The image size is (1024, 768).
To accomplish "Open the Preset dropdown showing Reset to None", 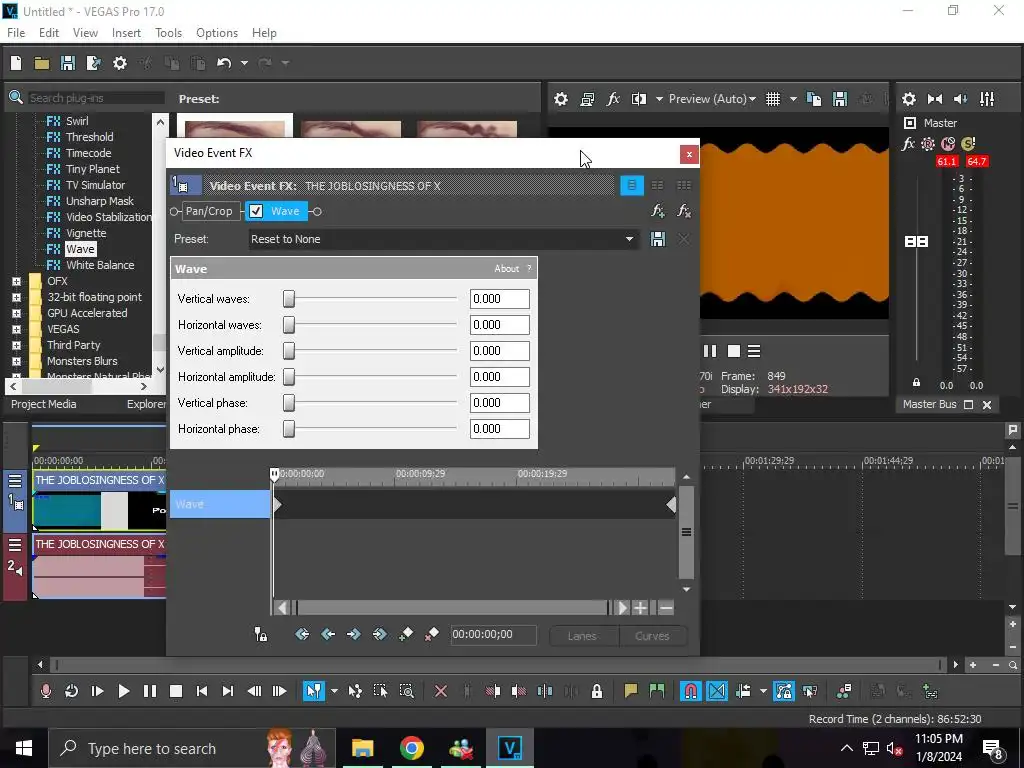I will [x=443, y=239].
